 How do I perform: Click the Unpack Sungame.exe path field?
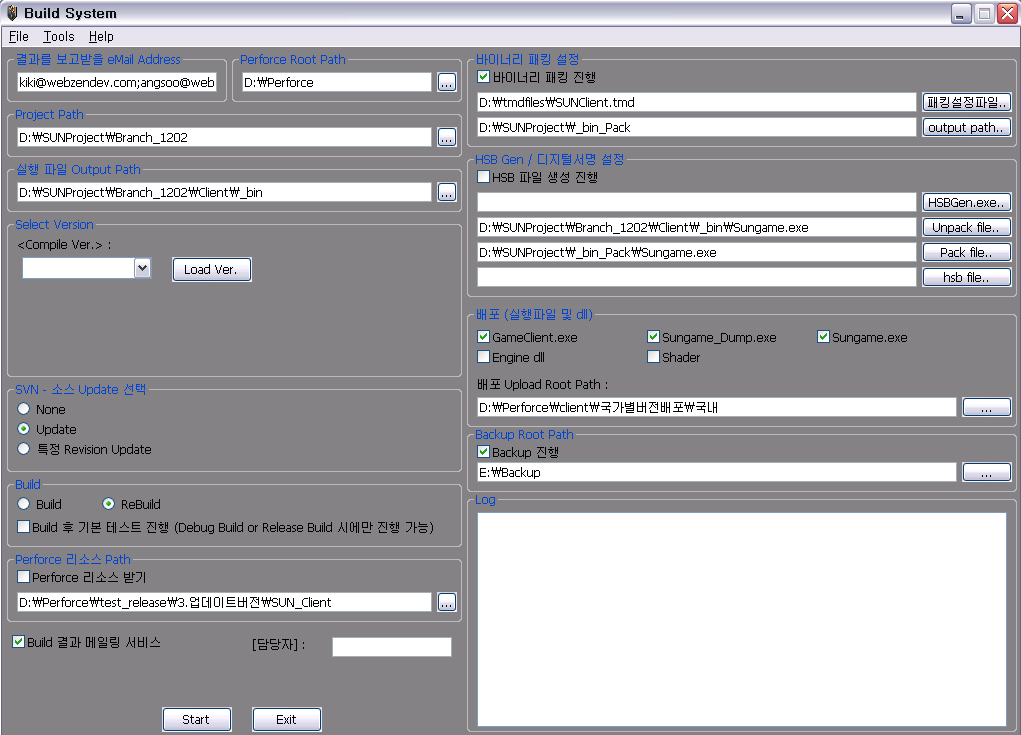tap(697, 227)
